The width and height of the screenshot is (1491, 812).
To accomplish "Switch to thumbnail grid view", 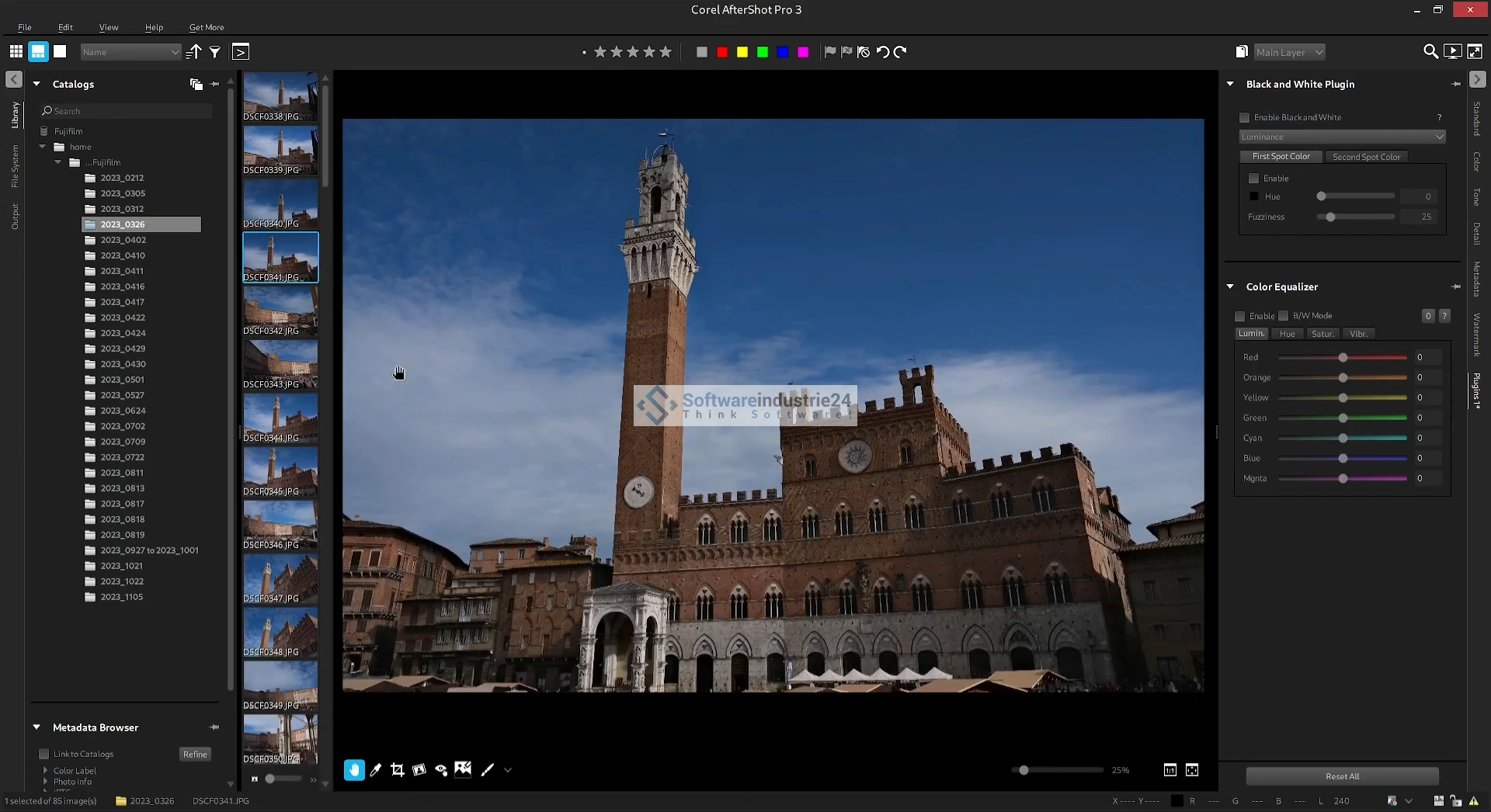I will click(x=16, y=52).
